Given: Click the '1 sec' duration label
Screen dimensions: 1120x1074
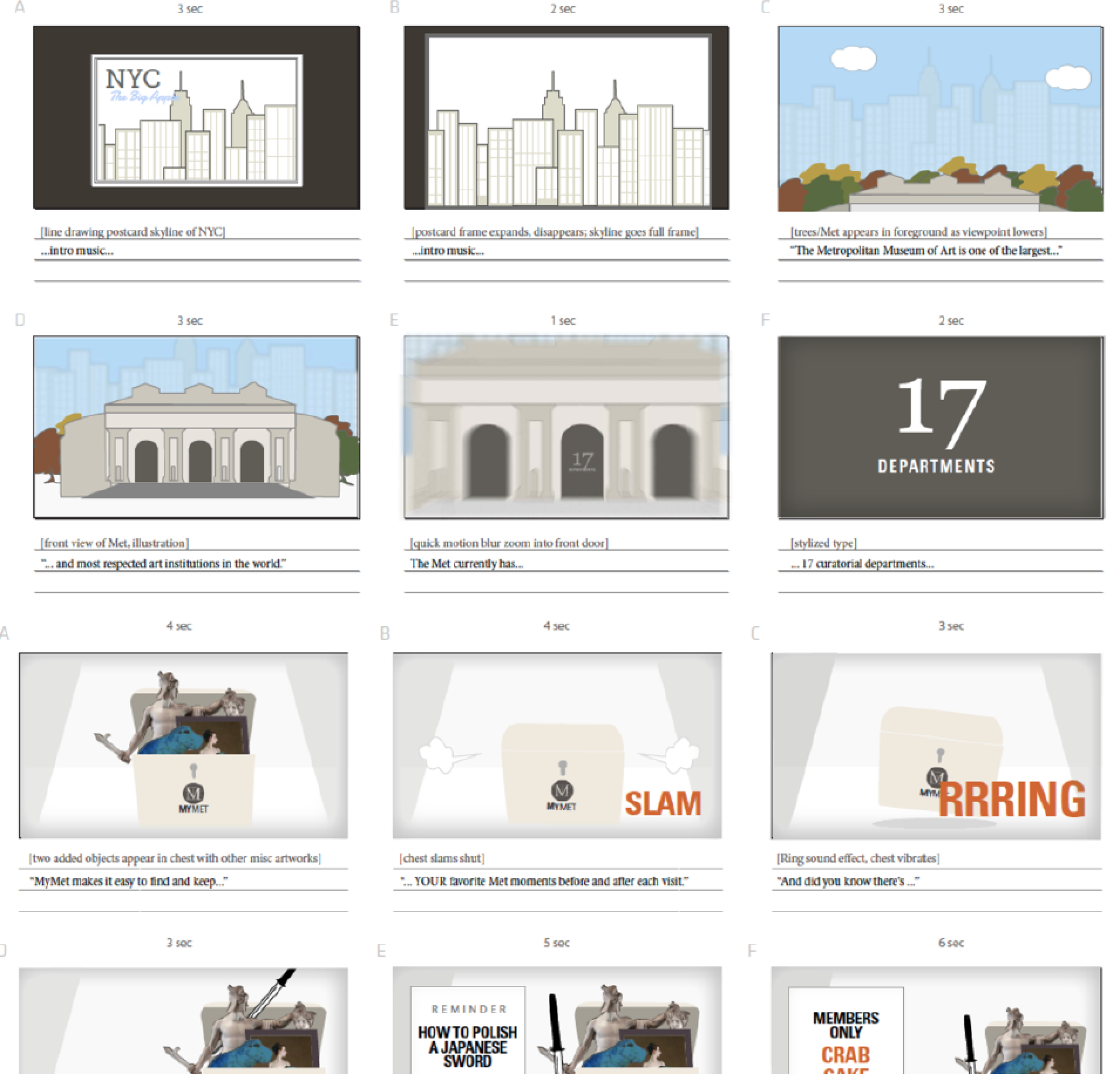Looking at the screenshot, I should click(563, 321).
